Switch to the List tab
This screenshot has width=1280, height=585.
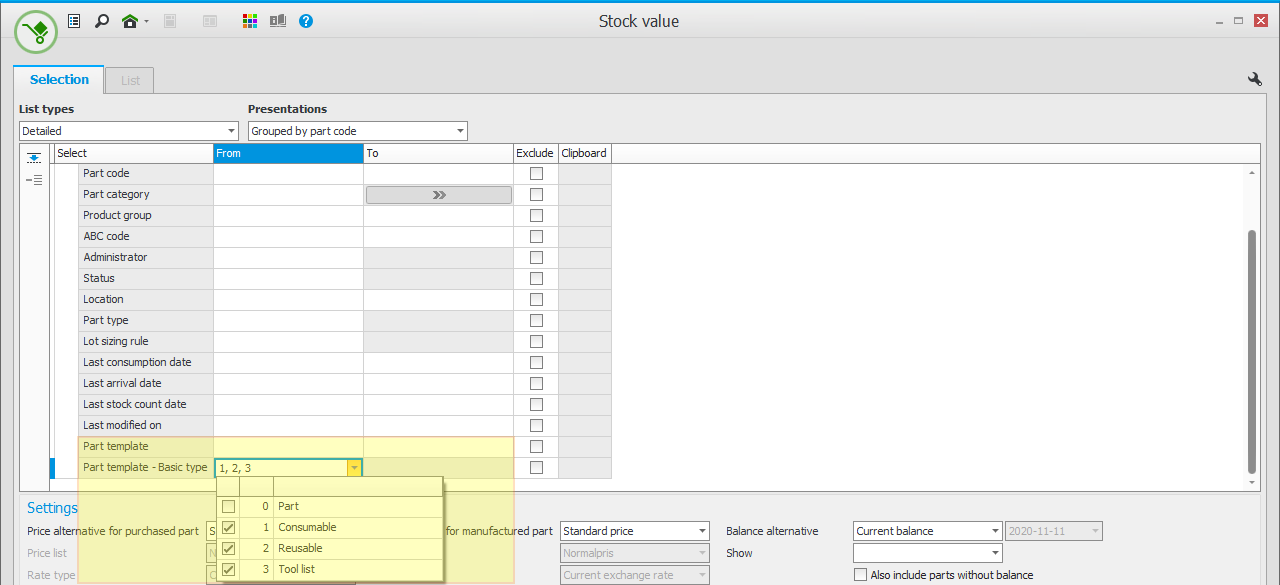[x=130, y=81]
